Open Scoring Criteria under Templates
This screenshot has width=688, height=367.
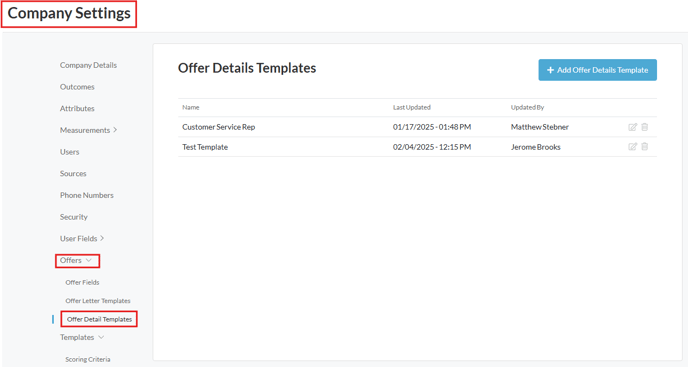point(88,359)
